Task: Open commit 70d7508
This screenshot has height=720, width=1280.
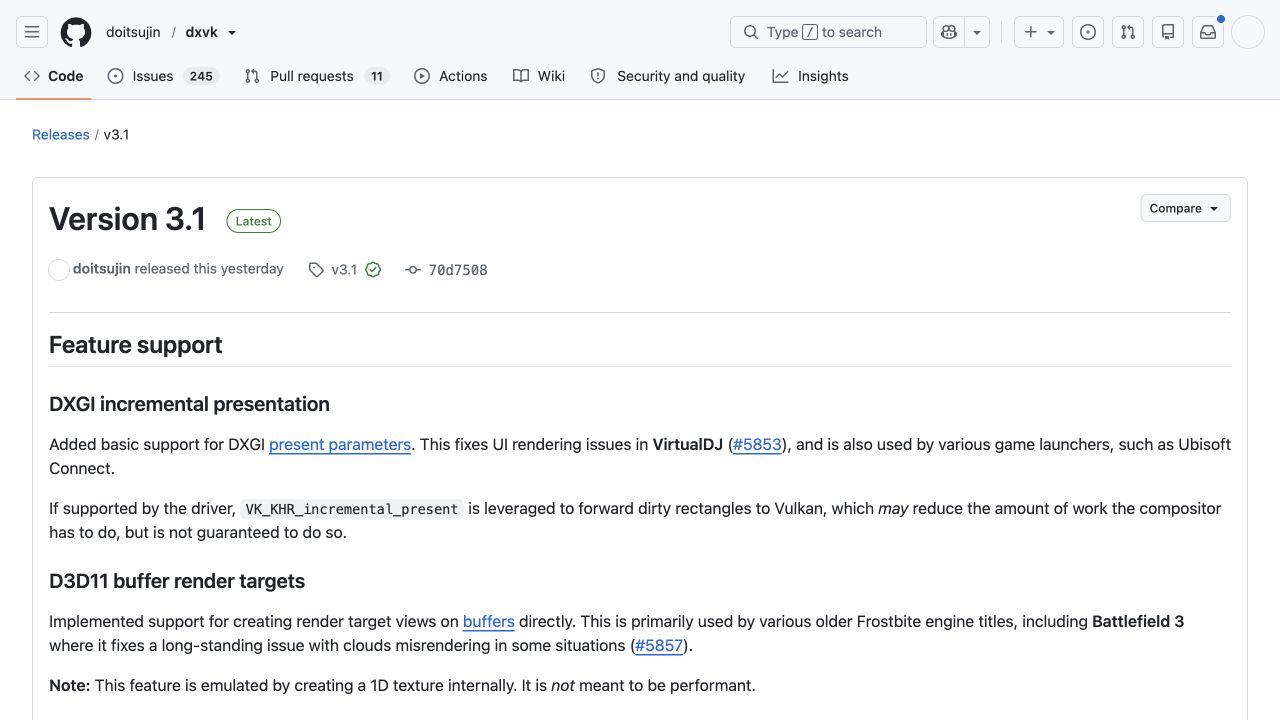Action: pyautogui.click(x=446, y=270)
